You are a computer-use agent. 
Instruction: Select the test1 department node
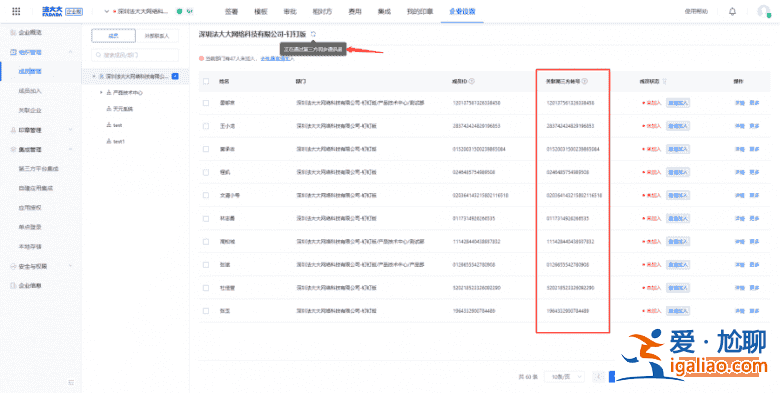click(119, 141)
